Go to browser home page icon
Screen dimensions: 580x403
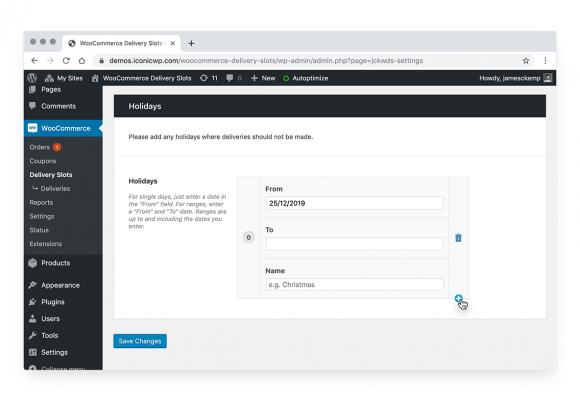click(82, 61)
